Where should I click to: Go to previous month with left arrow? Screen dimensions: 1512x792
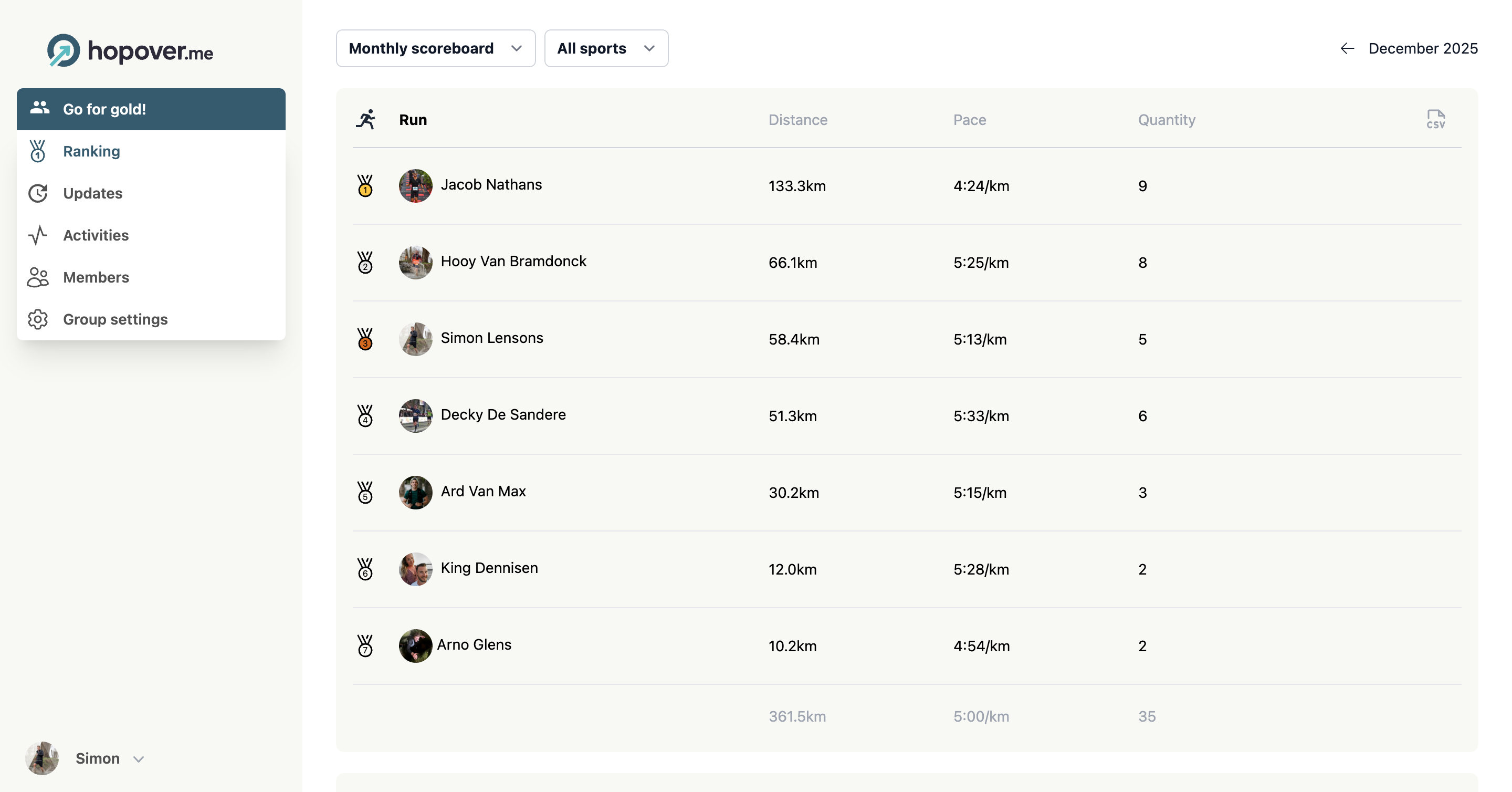click(1347, 48)
